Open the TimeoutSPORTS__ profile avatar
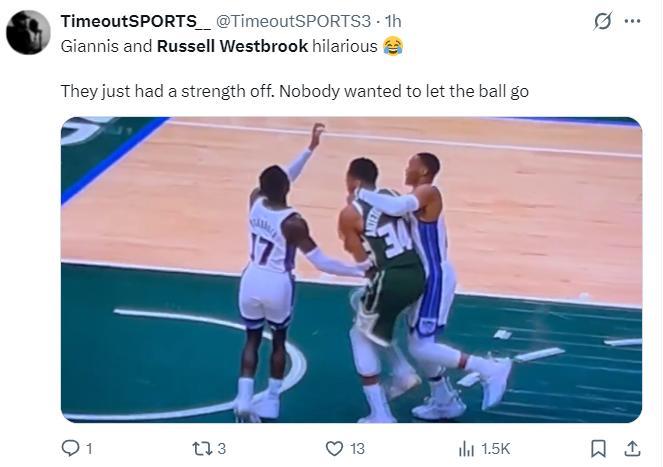663x467 pixels. (28, 33)
